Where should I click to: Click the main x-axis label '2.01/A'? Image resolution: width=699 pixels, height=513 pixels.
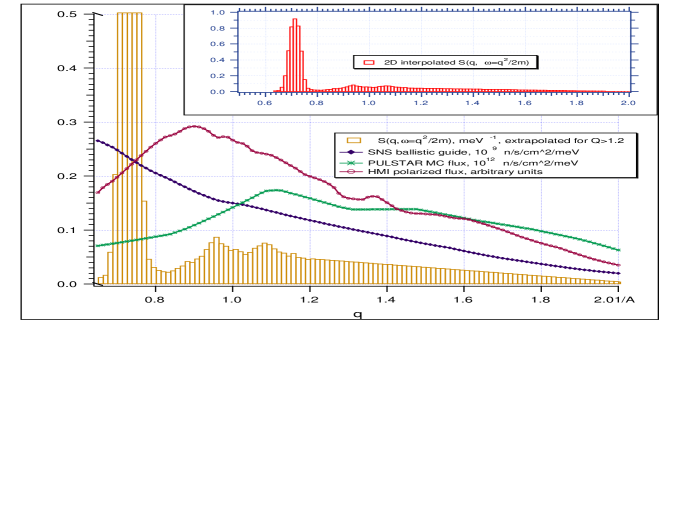614,300
